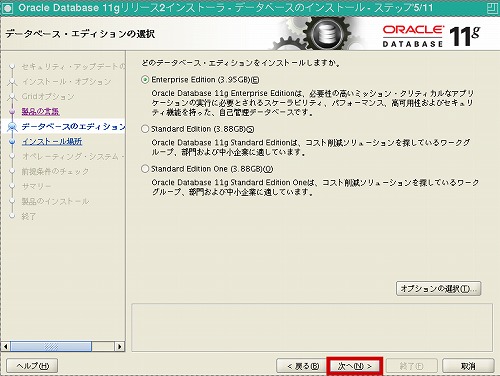Click the empty message text area

pyautogui.click(x=312, y=327)
